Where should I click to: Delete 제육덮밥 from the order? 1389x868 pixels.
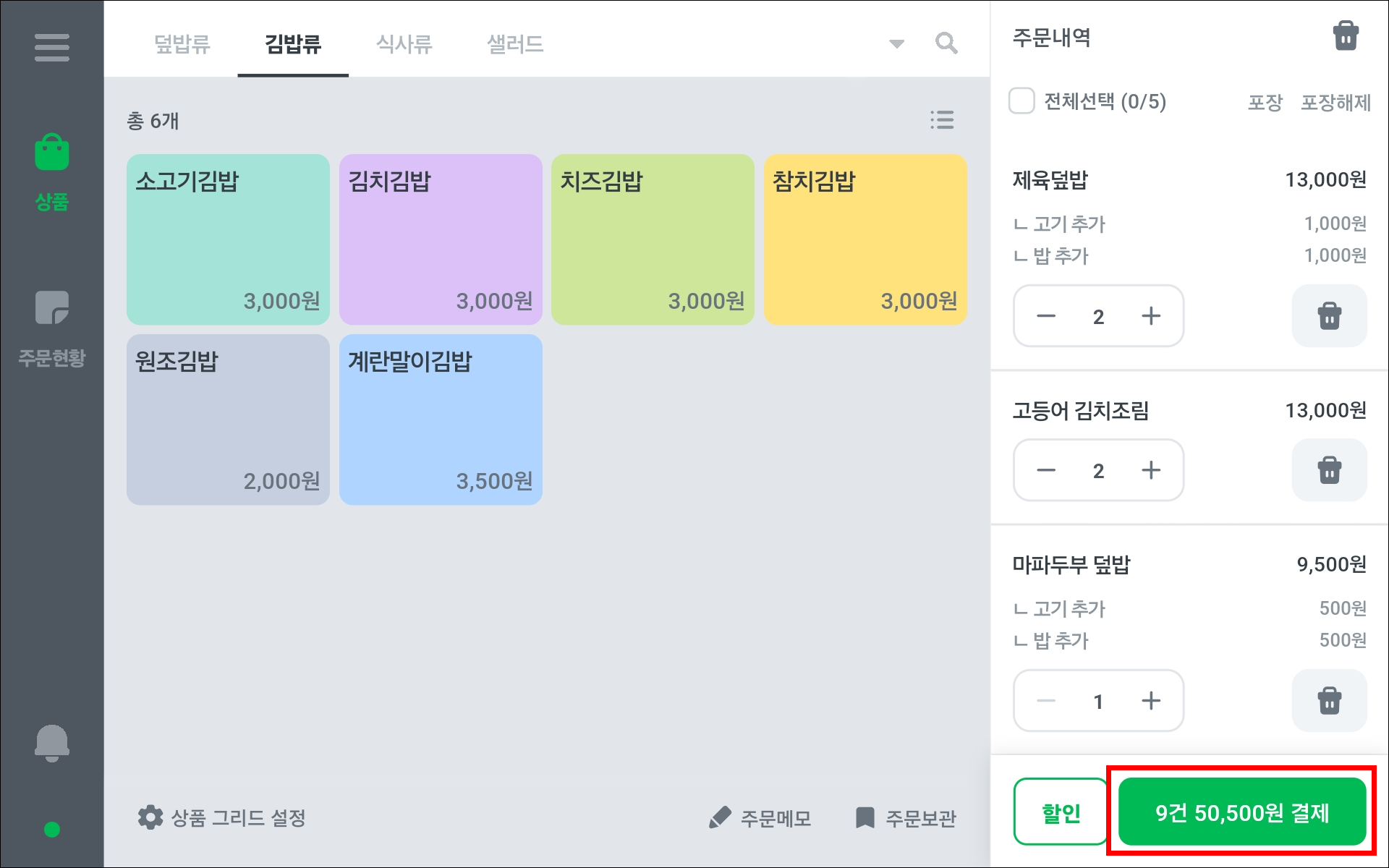pos(1329,316)
